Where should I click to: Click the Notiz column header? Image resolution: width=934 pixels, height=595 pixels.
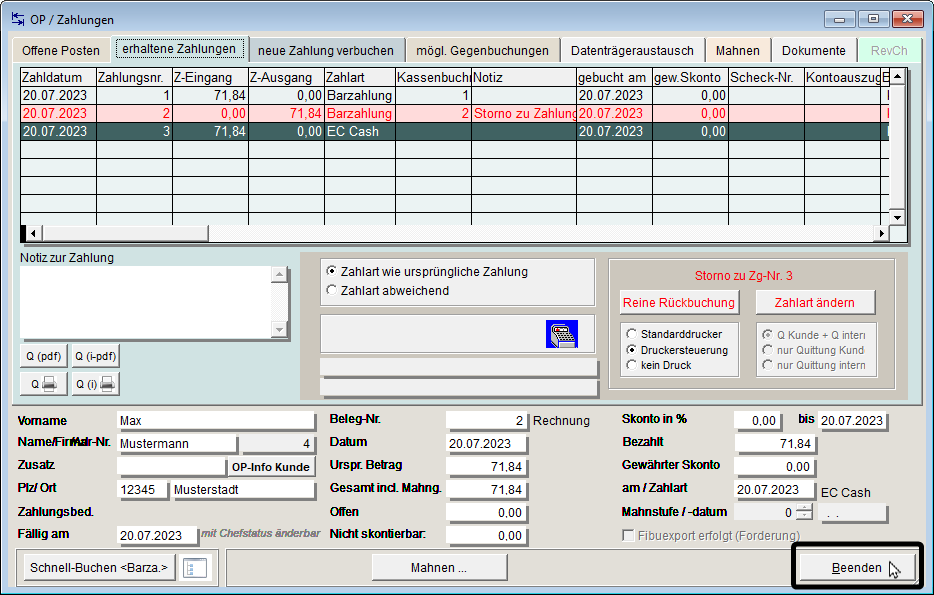click(524, 77)
